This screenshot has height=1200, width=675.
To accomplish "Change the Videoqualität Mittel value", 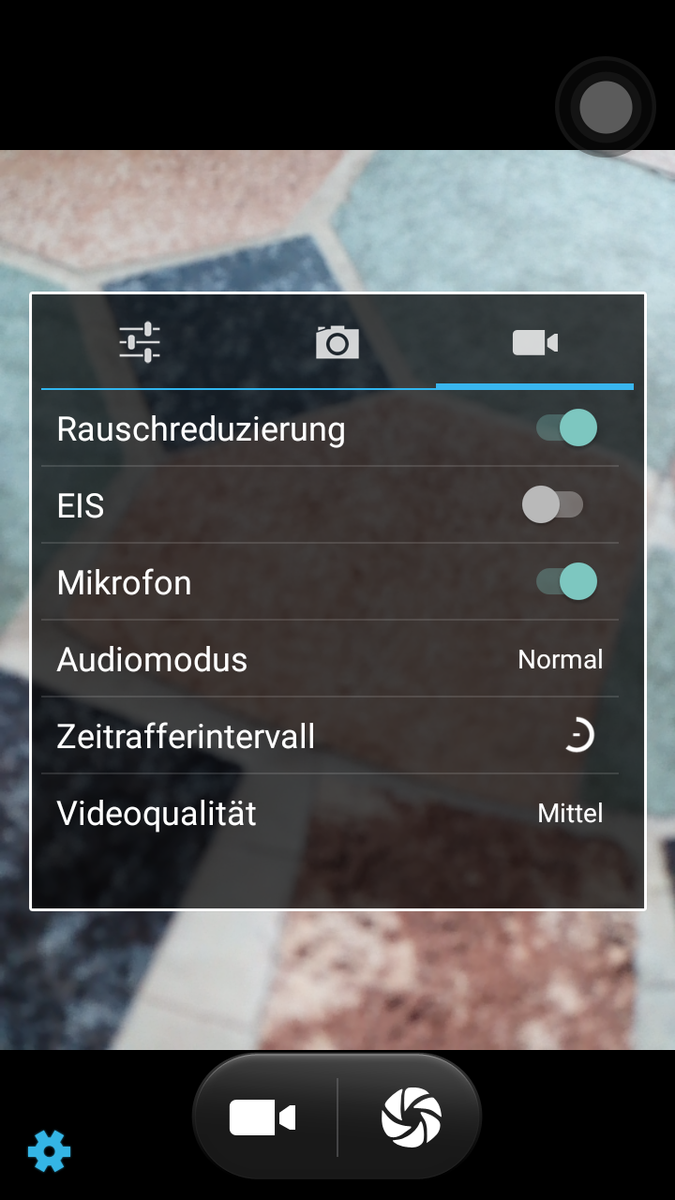I will pyautogui.click(x=570, y=814).
